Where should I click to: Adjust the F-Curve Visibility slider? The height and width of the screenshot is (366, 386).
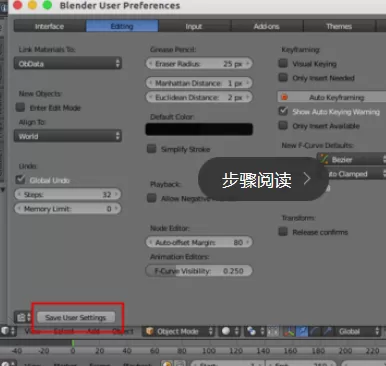point(199,271)
